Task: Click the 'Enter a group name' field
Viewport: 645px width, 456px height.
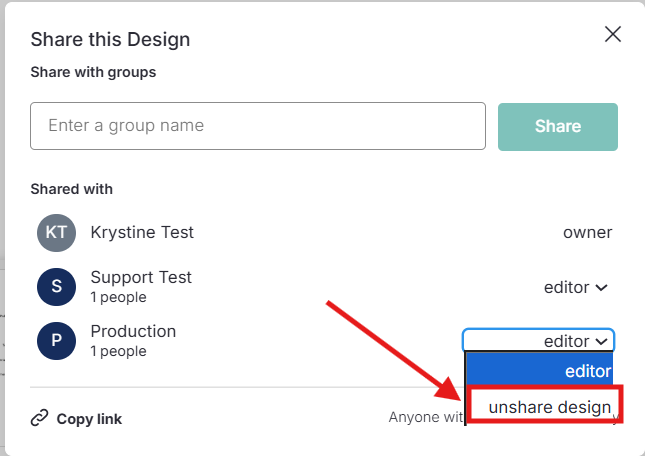Action: [x=258, y=126]
